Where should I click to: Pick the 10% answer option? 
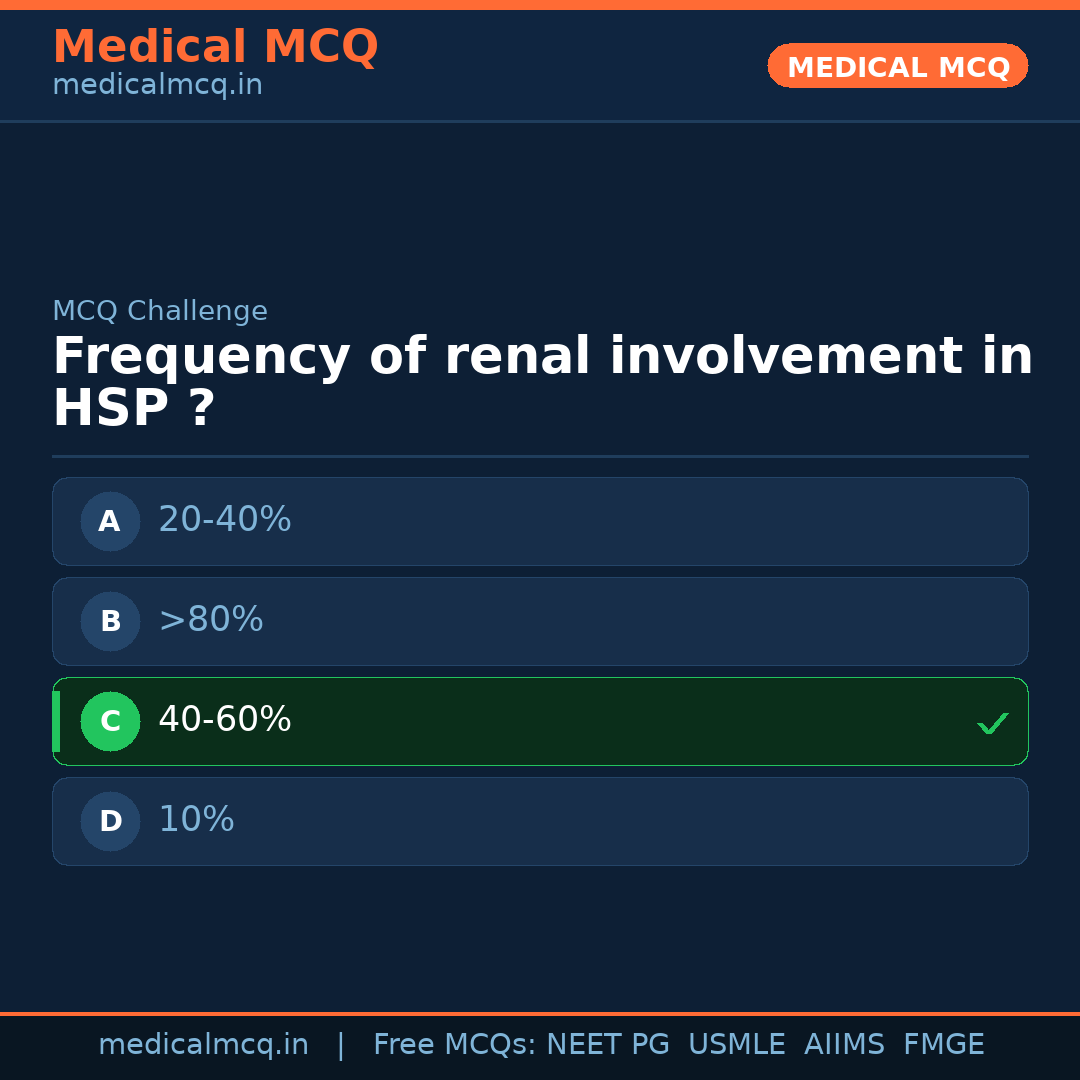click(196, 820)
